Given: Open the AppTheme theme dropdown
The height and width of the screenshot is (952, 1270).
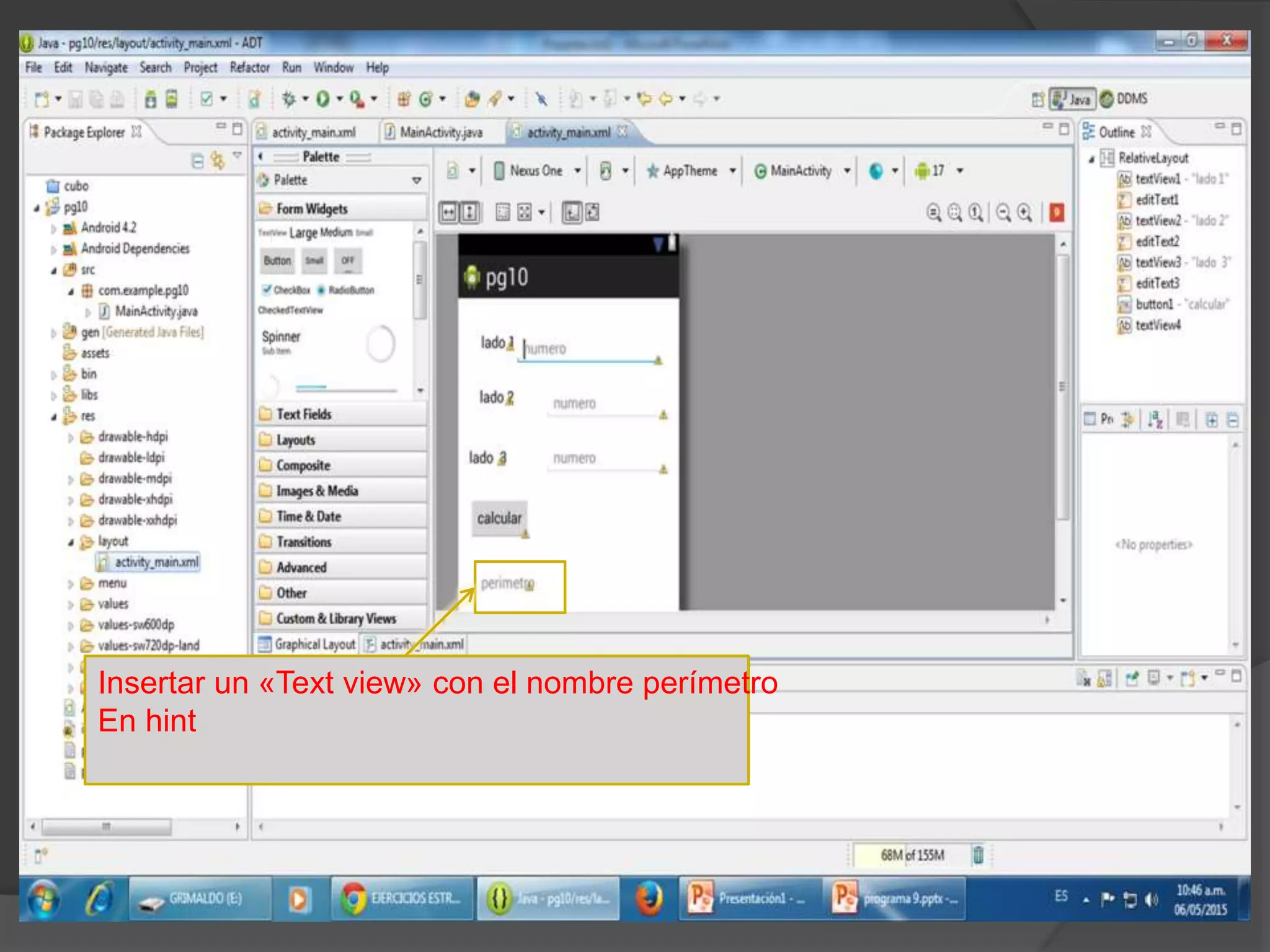Looking at the screenshot, I should click(691, 170).
